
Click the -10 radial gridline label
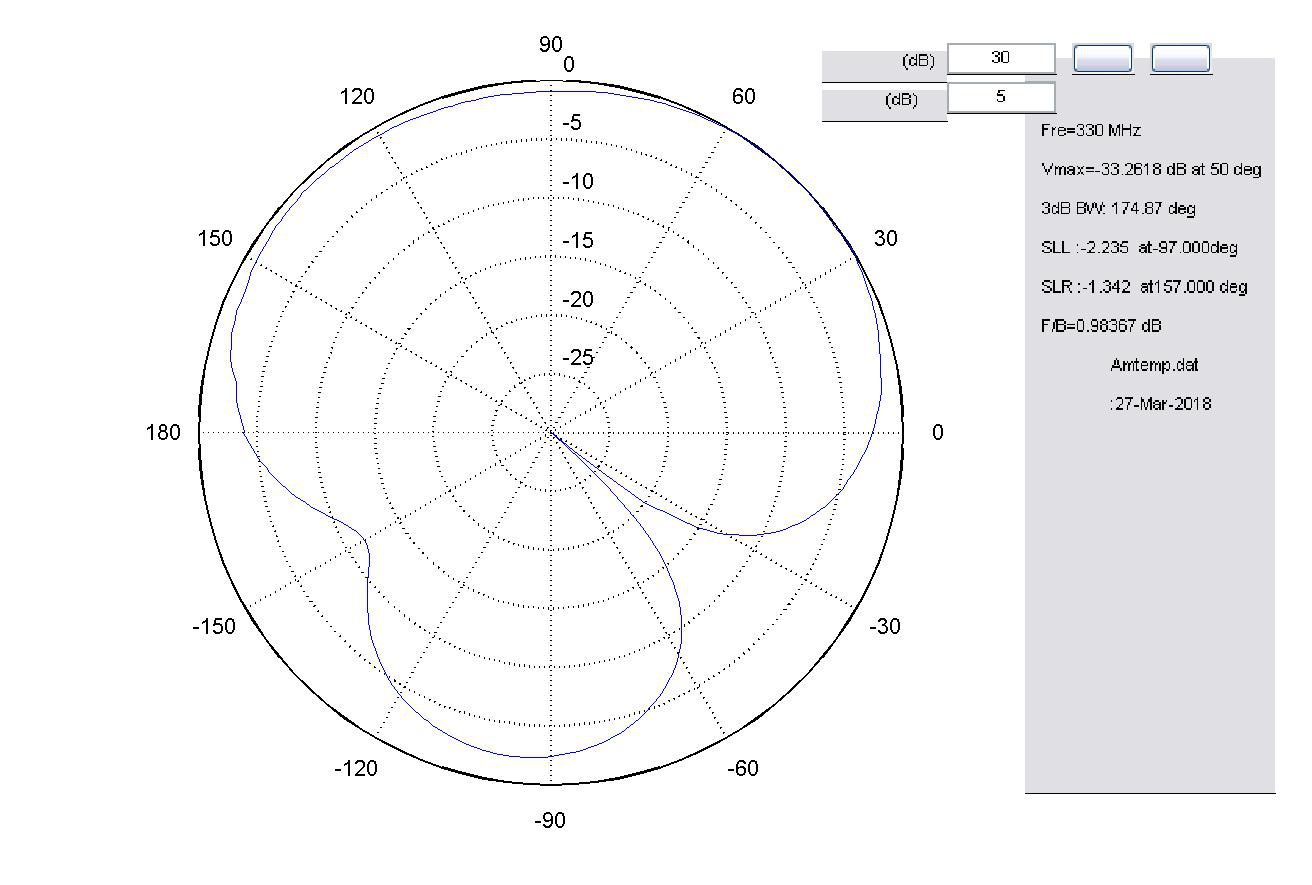[577, 182]
